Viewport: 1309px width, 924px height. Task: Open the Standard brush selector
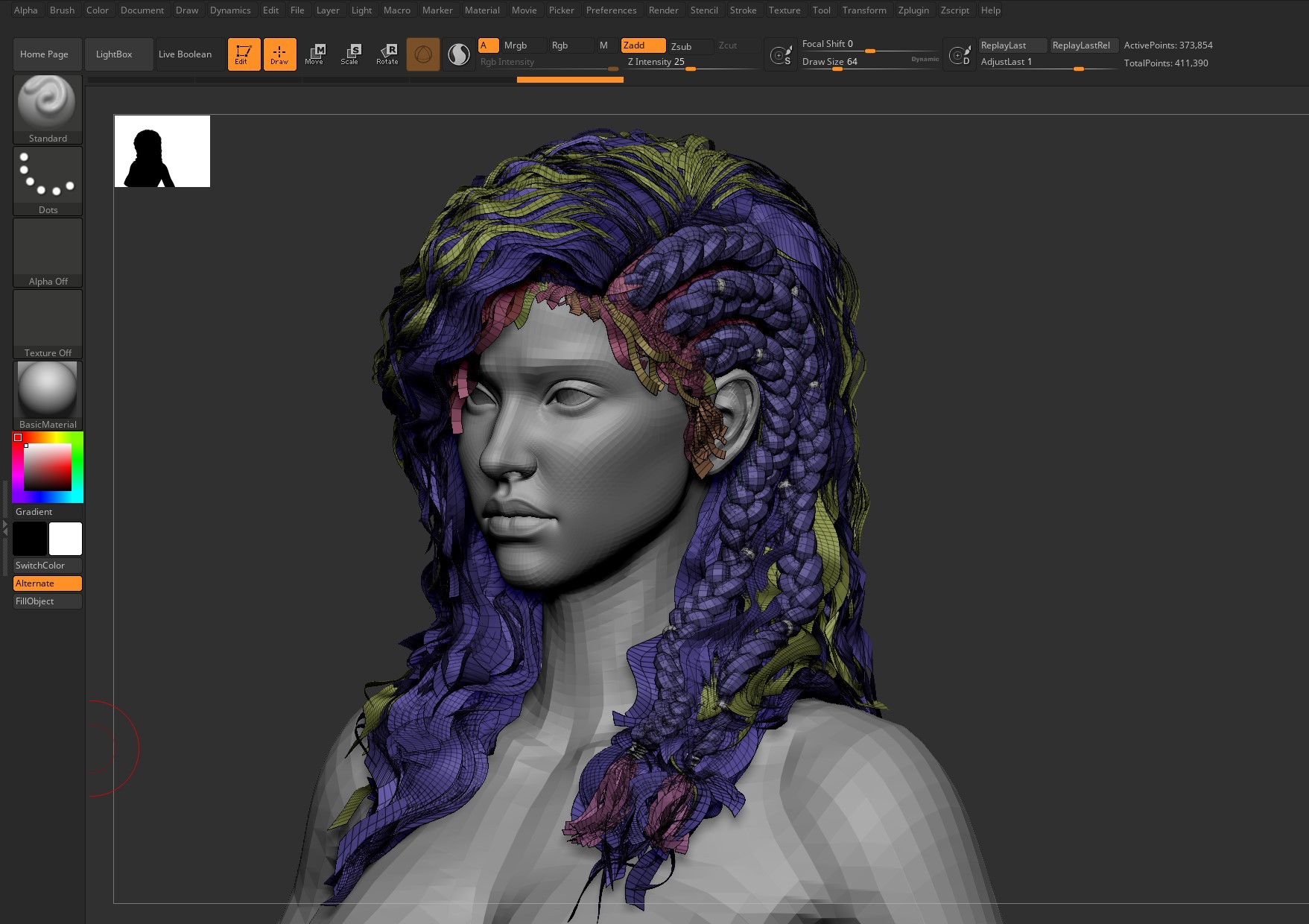[48, 108]
